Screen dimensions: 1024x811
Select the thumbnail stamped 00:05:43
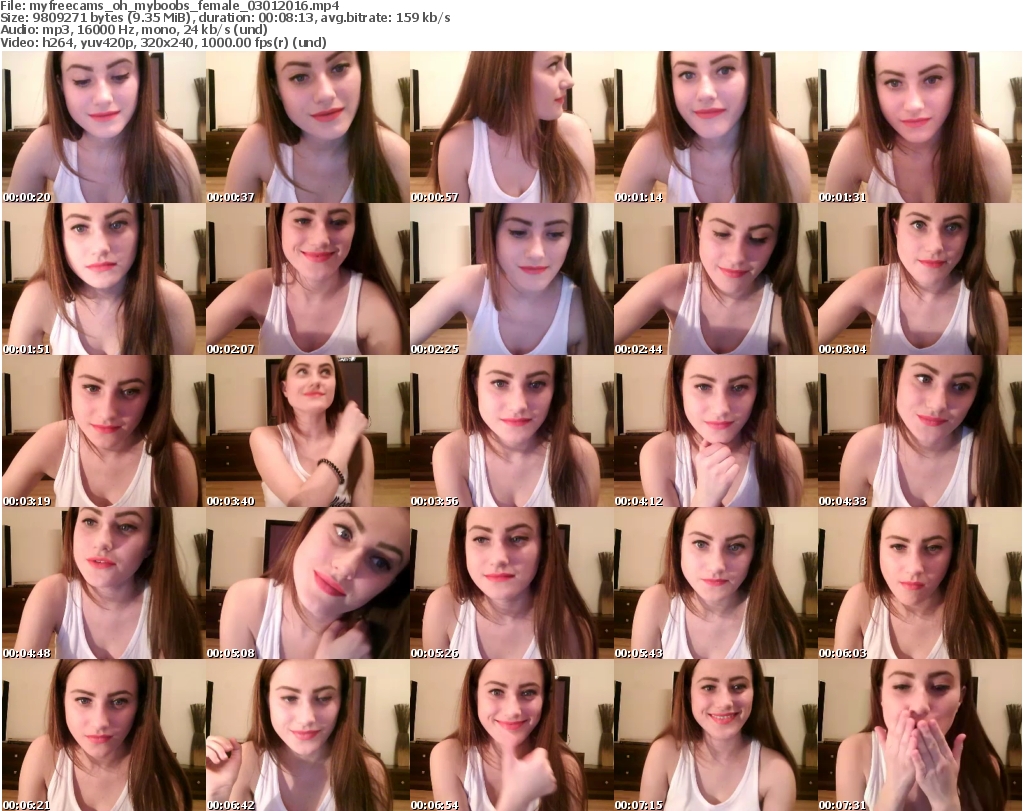[716, 583]
